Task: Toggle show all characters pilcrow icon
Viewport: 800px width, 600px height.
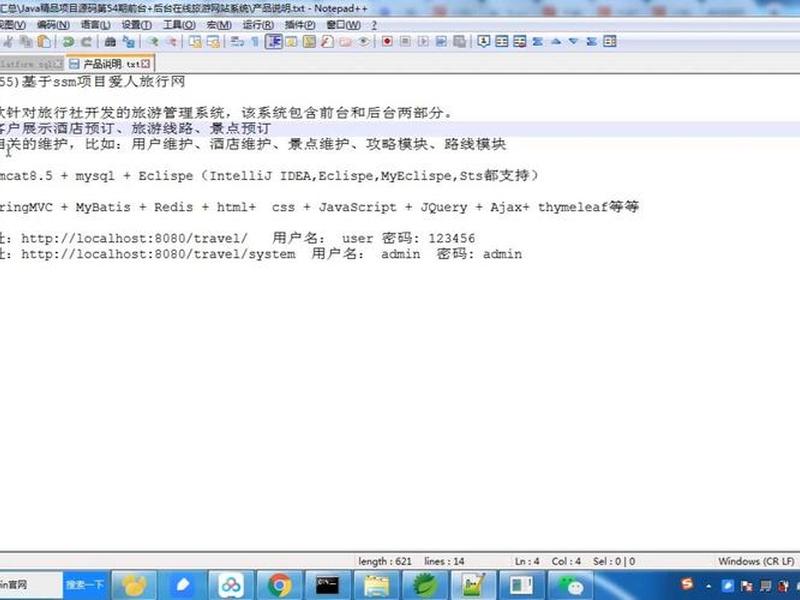Action: (255, 42)
